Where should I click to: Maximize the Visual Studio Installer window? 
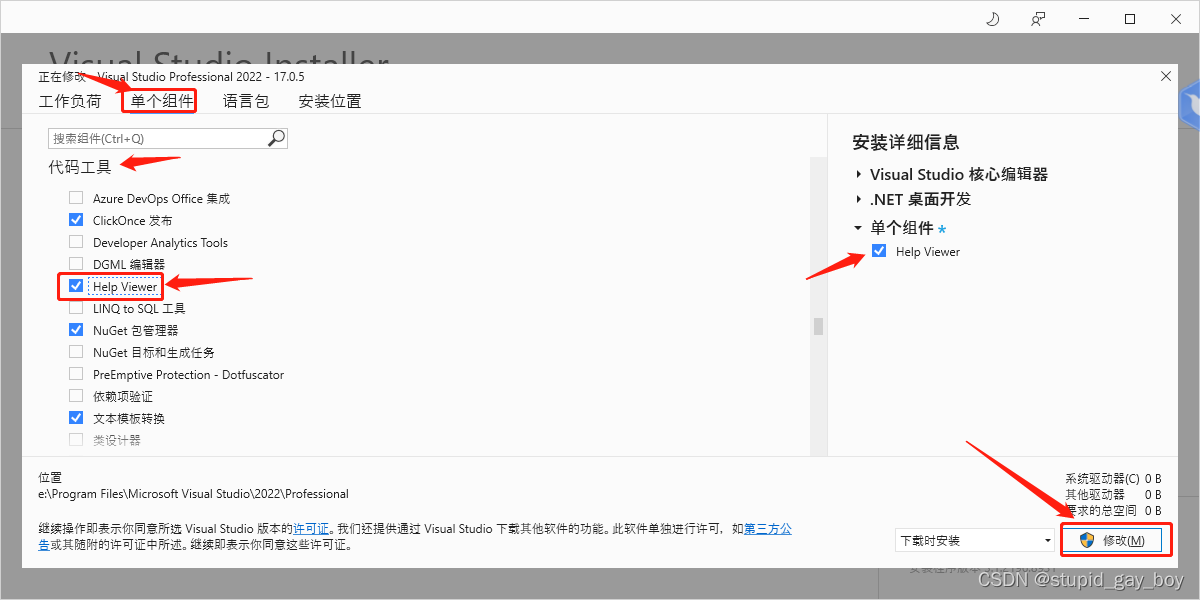click(1130, 19)
